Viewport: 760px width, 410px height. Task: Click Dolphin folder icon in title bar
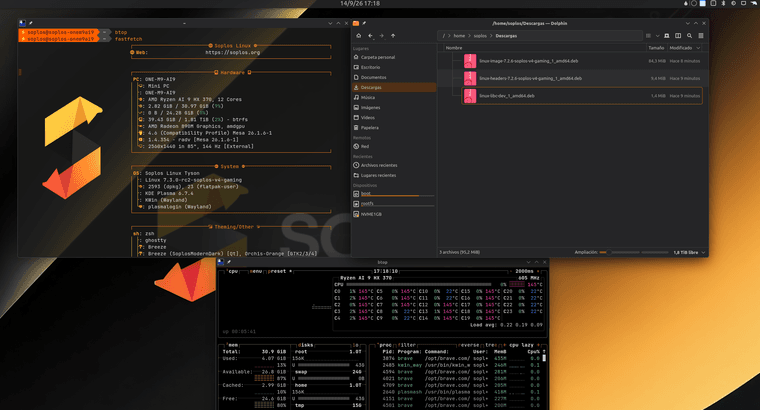coord(356,23)
